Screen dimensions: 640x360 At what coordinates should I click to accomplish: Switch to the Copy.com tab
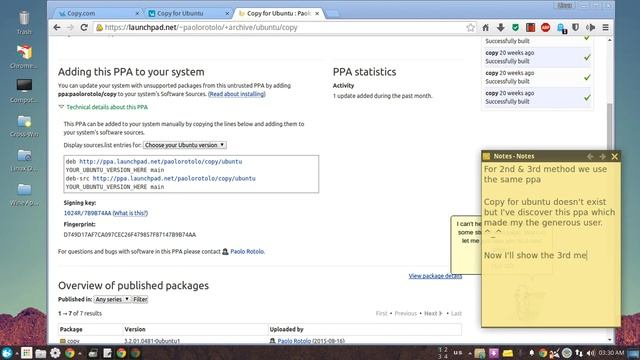[x=99, y=13]
